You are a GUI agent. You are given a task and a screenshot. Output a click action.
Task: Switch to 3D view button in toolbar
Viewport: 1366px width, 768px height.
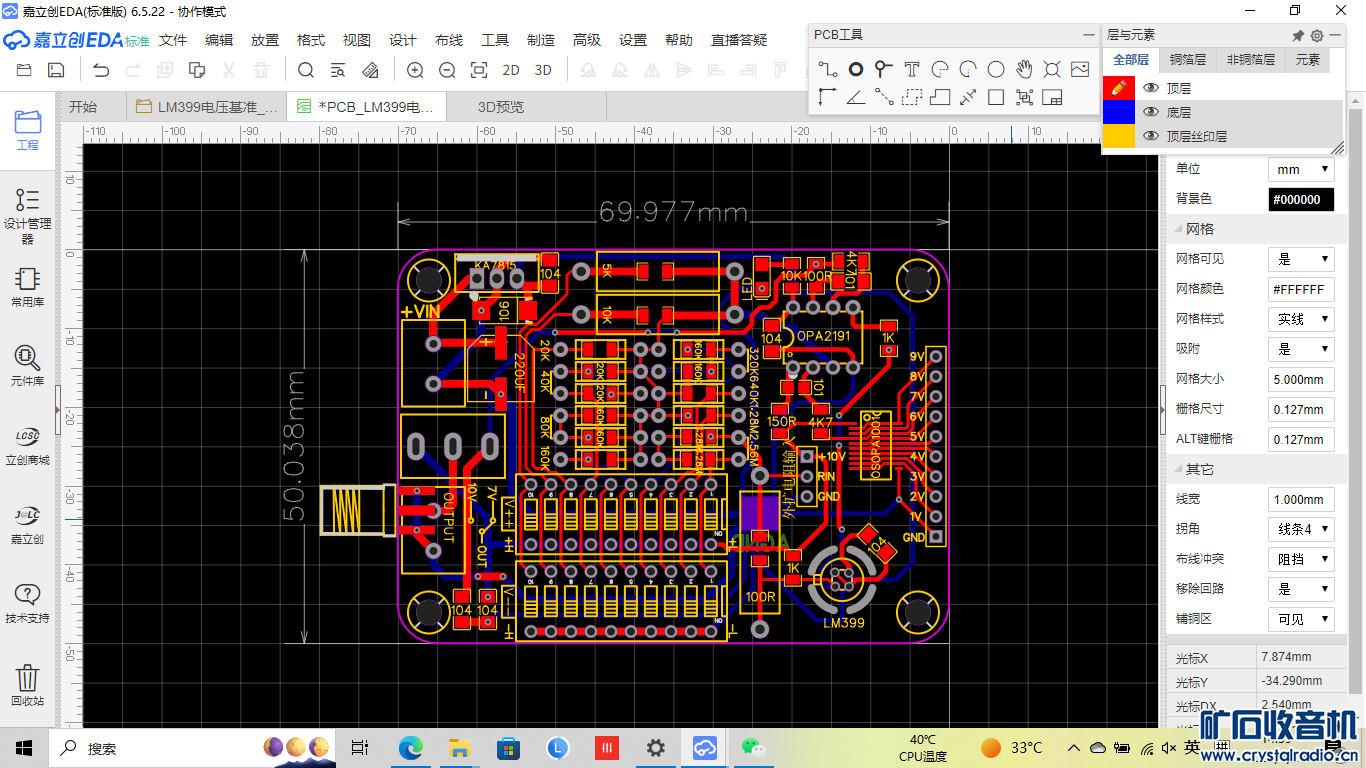(543, 70)
